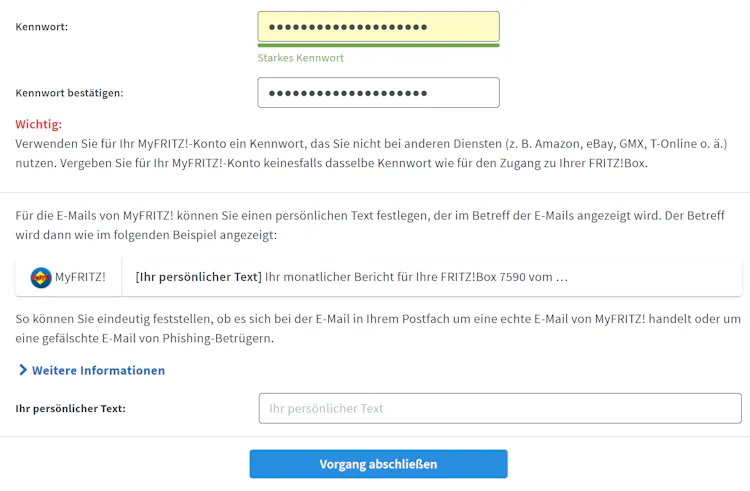The image size is (750, 491).
Task: Click the paragraph mentioning Phishing-Betrügern
Action: pos(370,328)
